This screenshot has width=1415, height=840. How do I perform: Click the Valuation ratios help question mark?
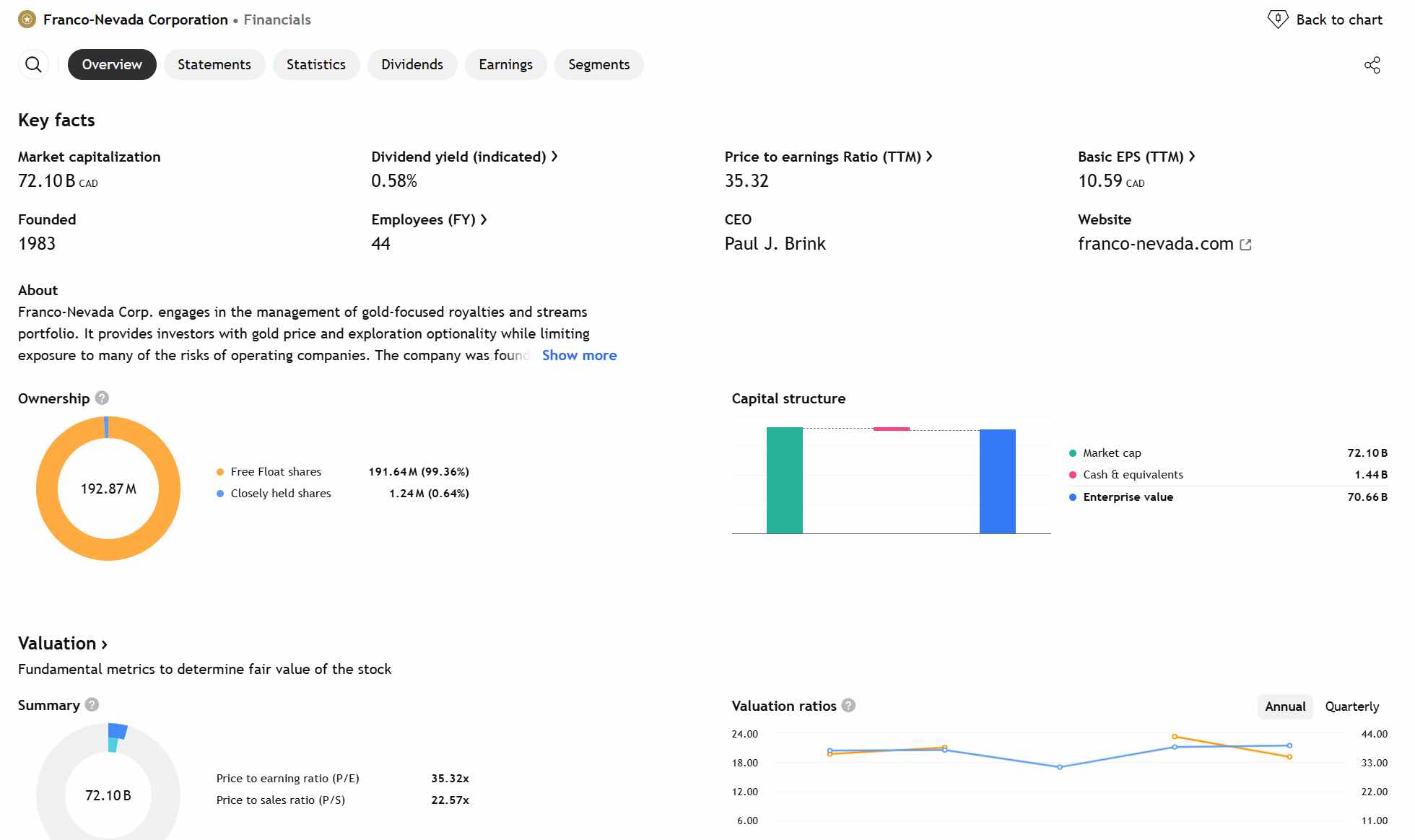click(849, 705)
